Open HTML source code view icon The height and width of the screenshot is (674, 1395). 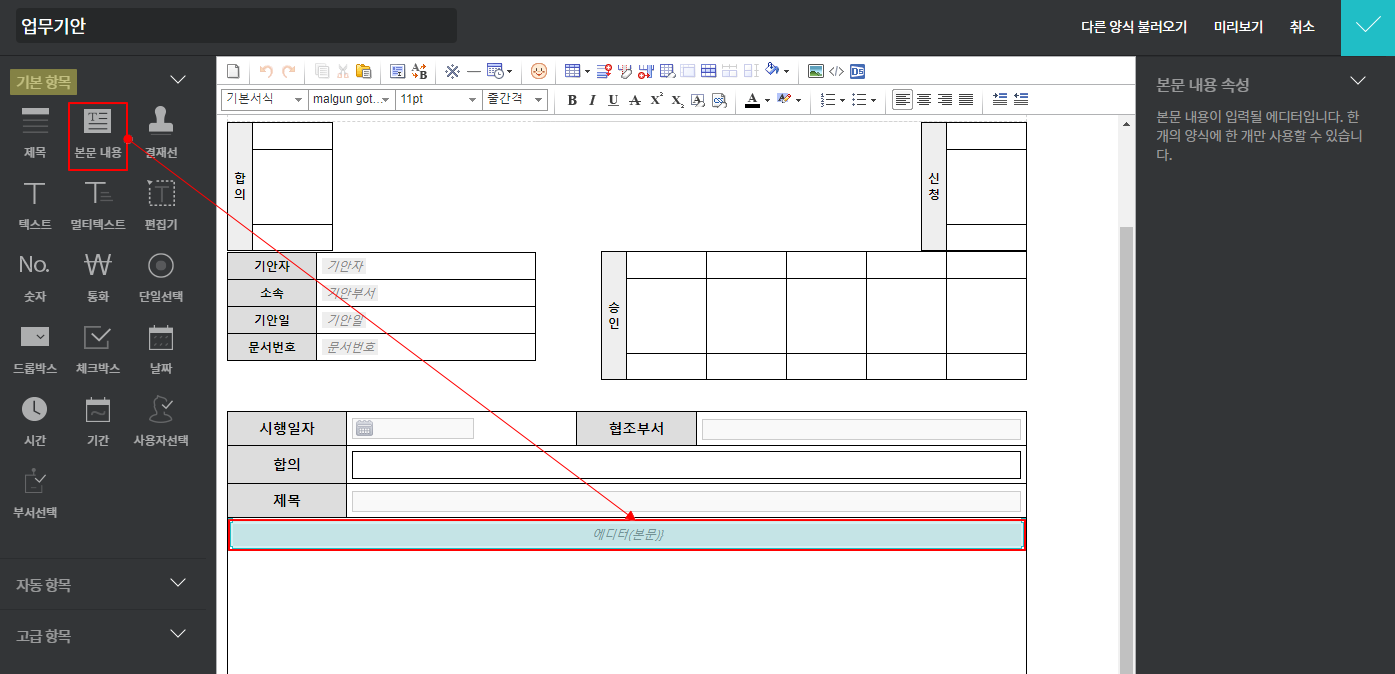tap(836, 71)
